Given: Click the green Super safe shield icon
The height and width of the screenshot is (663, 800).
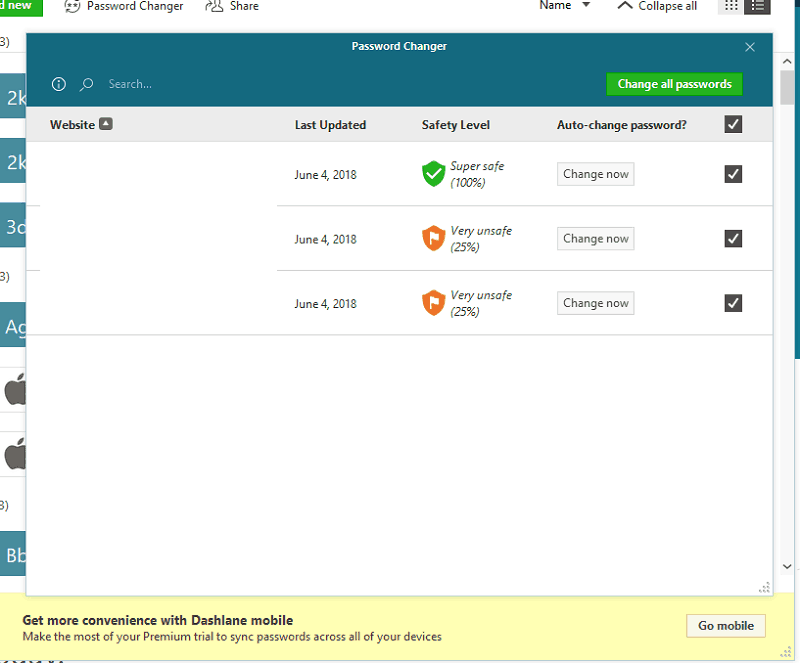Looking at the screenshot, I should pyautogui.click(x=433, y=174).
